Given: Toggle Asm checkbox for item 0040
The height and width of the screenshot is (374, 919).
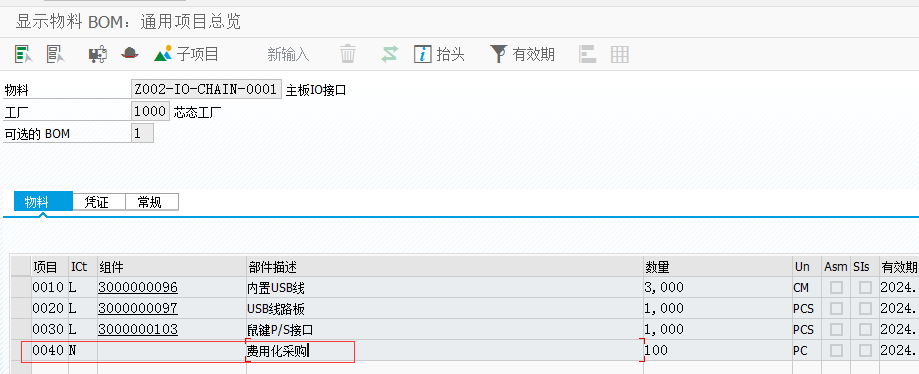Looking at the screenshot, I should 836,351.
